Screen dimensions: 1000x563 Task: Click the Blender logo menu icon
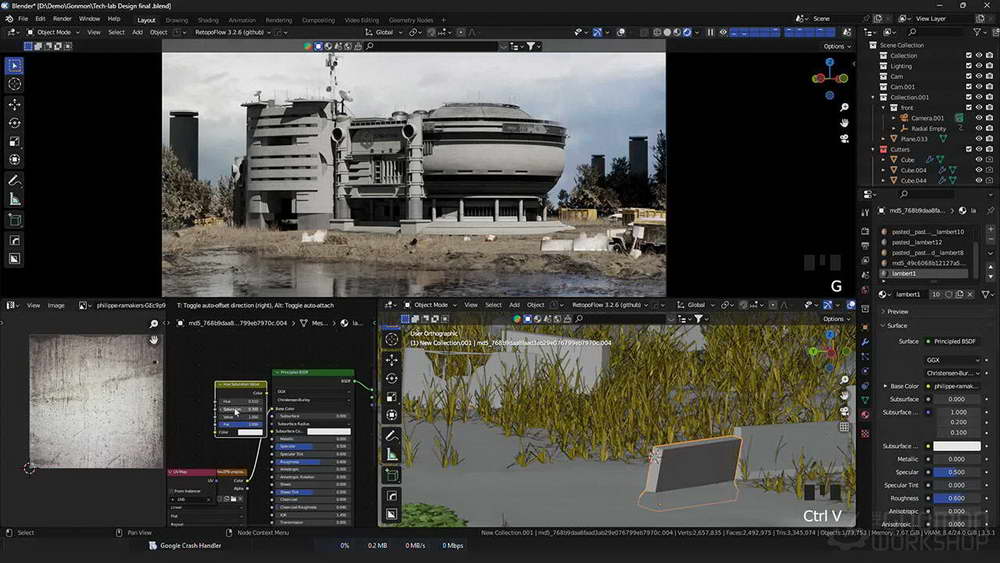coord(9,19)
